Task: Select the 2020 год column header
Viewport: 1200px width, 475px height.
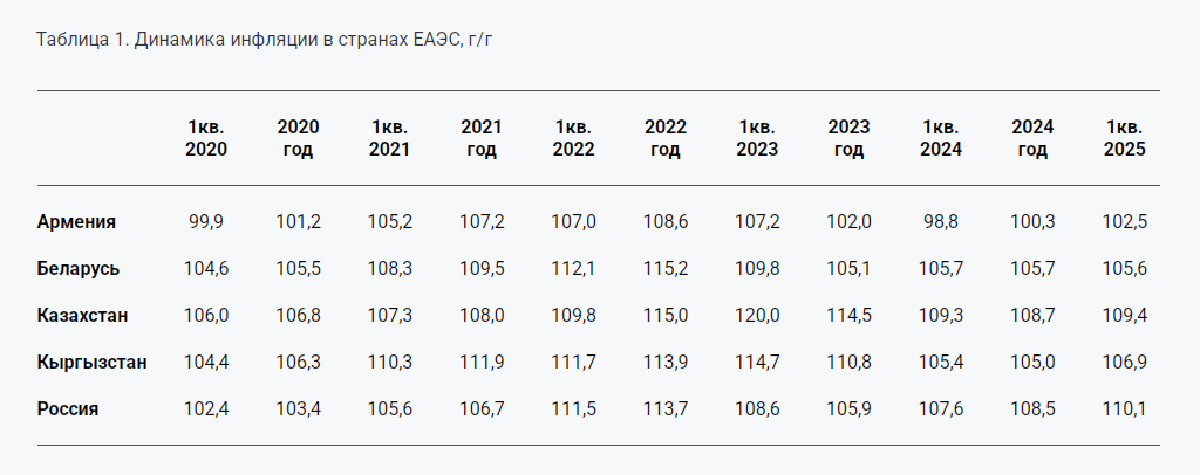Action: pos(298,139)
